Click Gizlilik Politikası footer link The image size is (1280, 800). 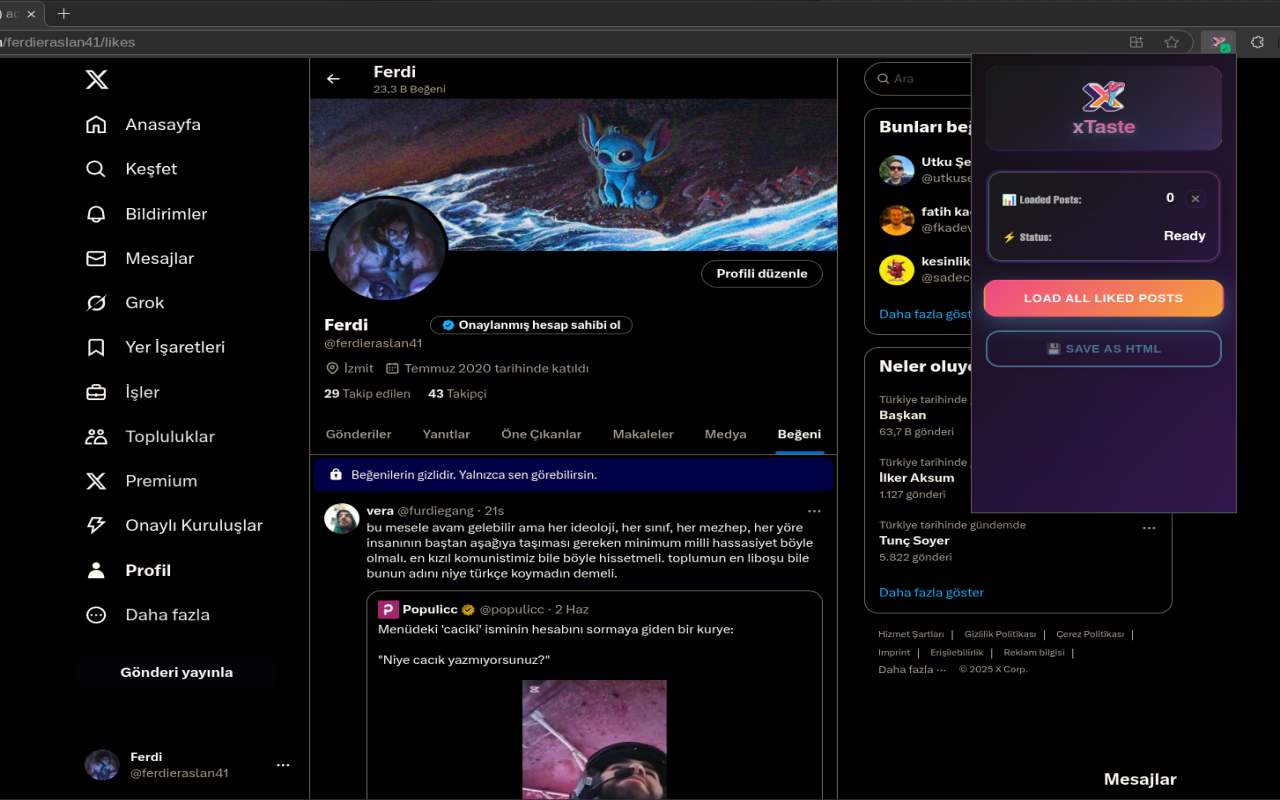tap(1000, 634)
